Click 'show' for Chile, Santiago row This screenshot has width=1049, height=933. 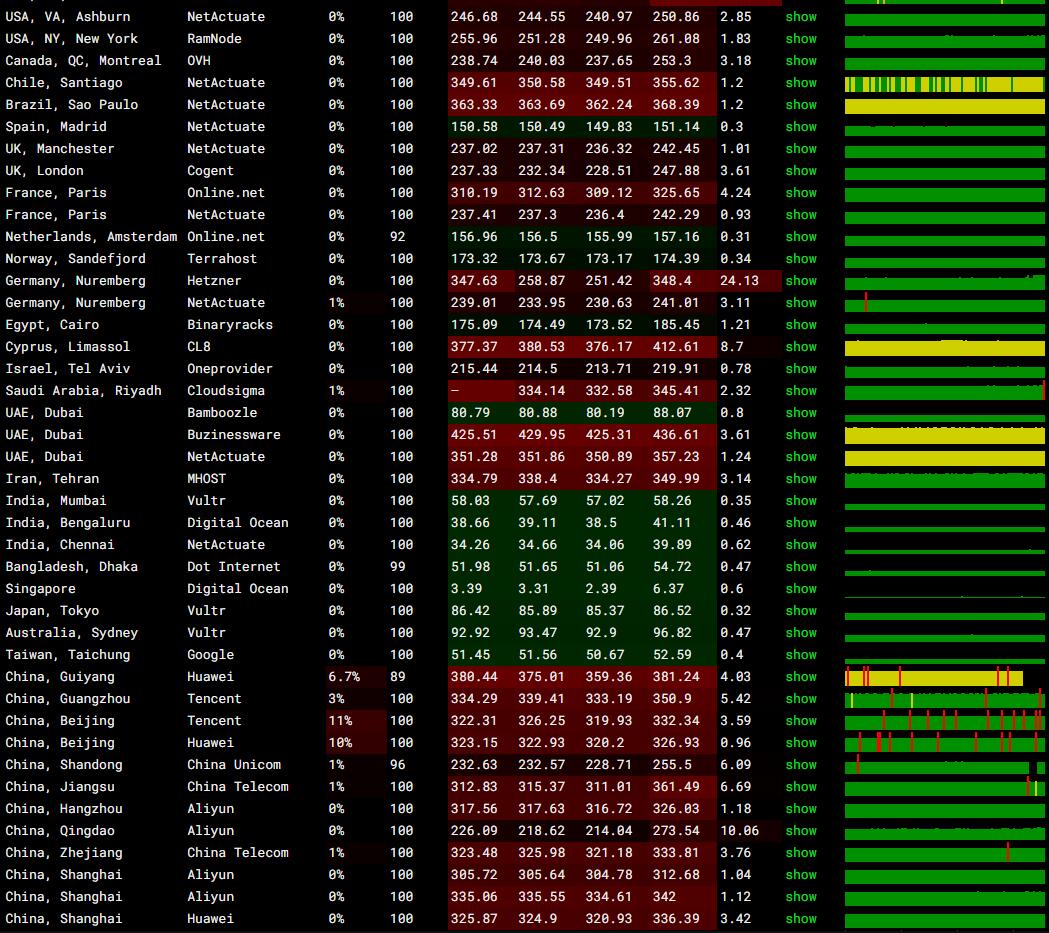(x=801, y=83)
